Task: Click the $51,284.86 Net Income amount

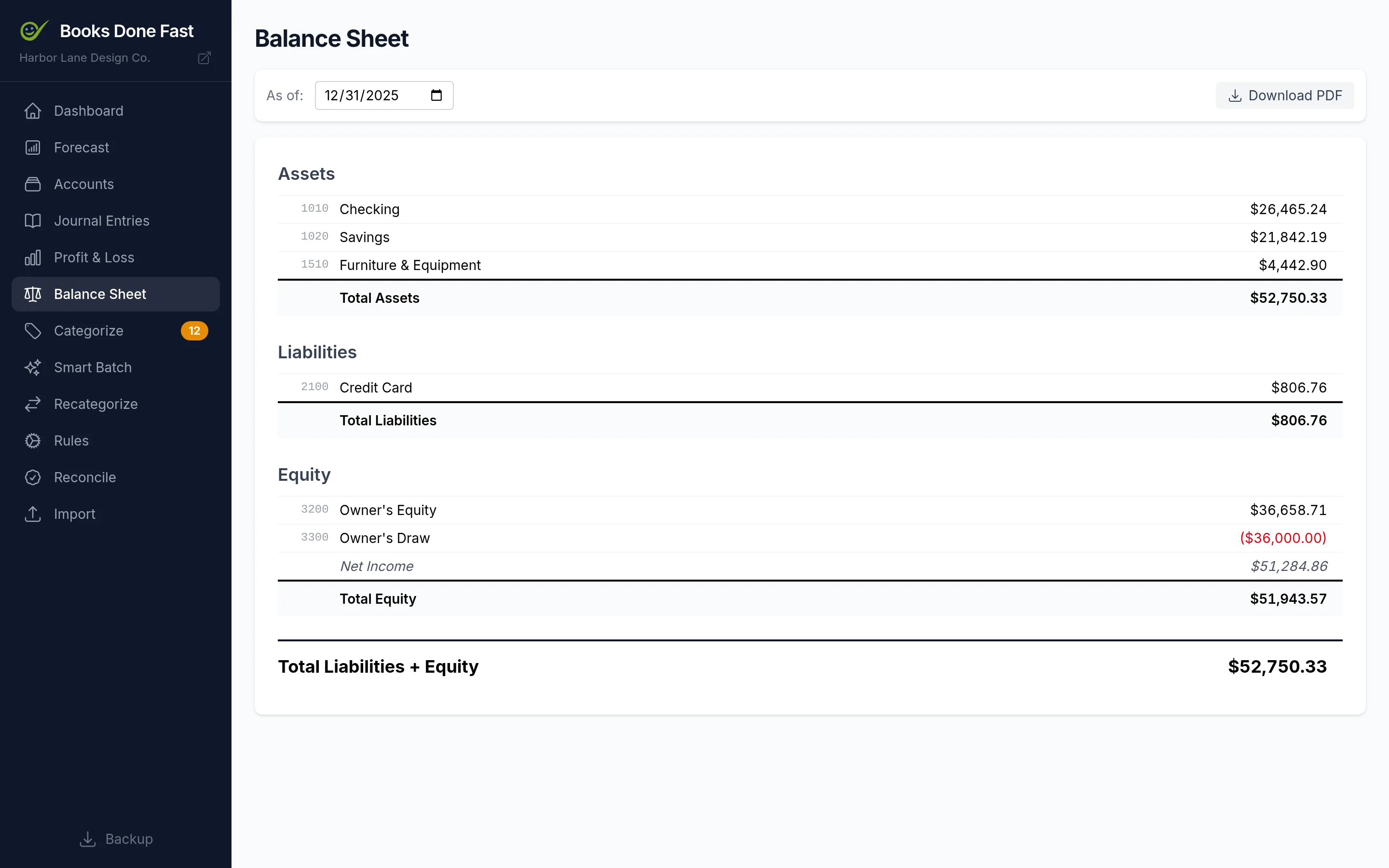Action: pos(1289,567)
